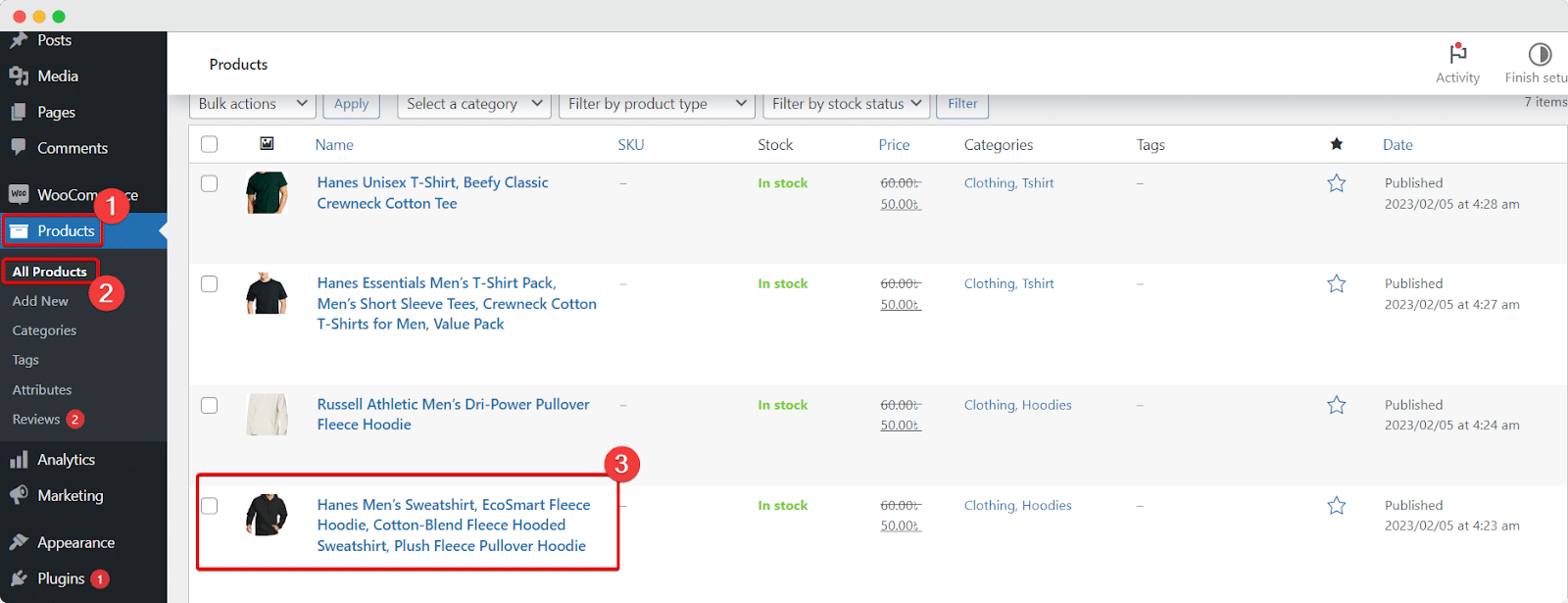Open Reviews submenu item
The height and width of the screenshot is (603, 1568).
36,419
